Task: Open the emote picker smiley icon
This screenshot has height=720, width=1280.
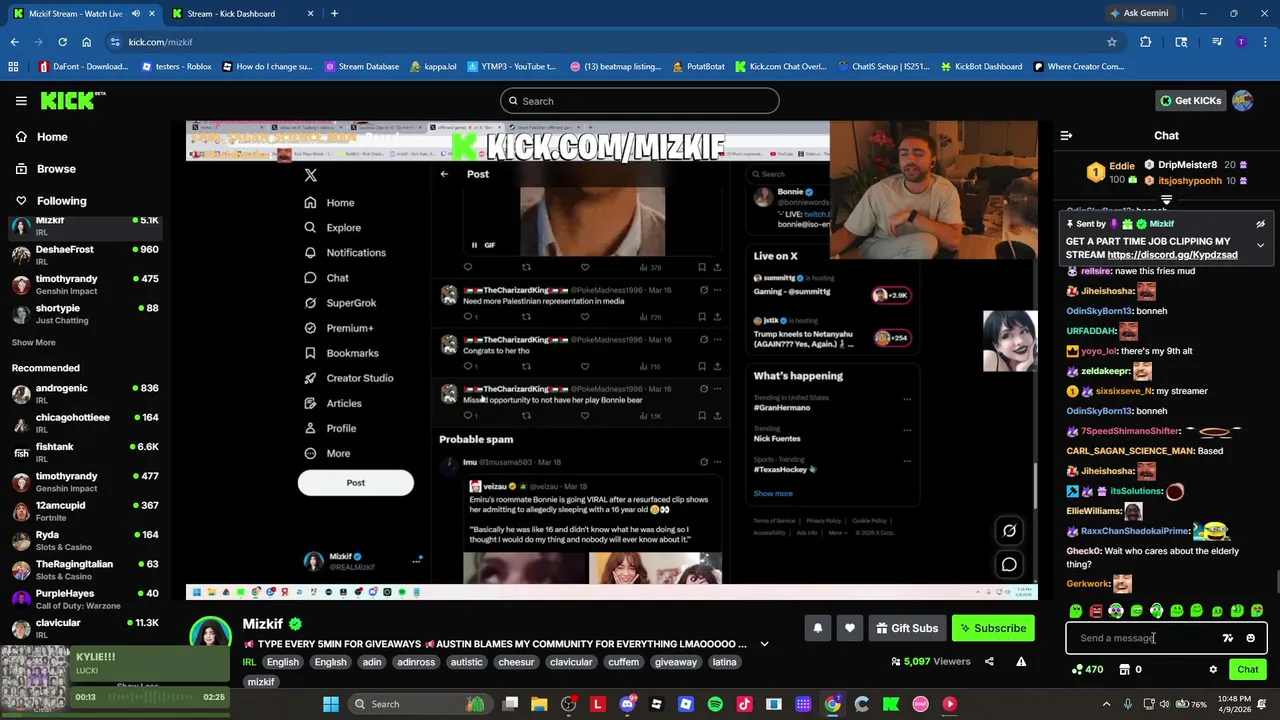Action: pyautogui.click(x=1250, y=638)
